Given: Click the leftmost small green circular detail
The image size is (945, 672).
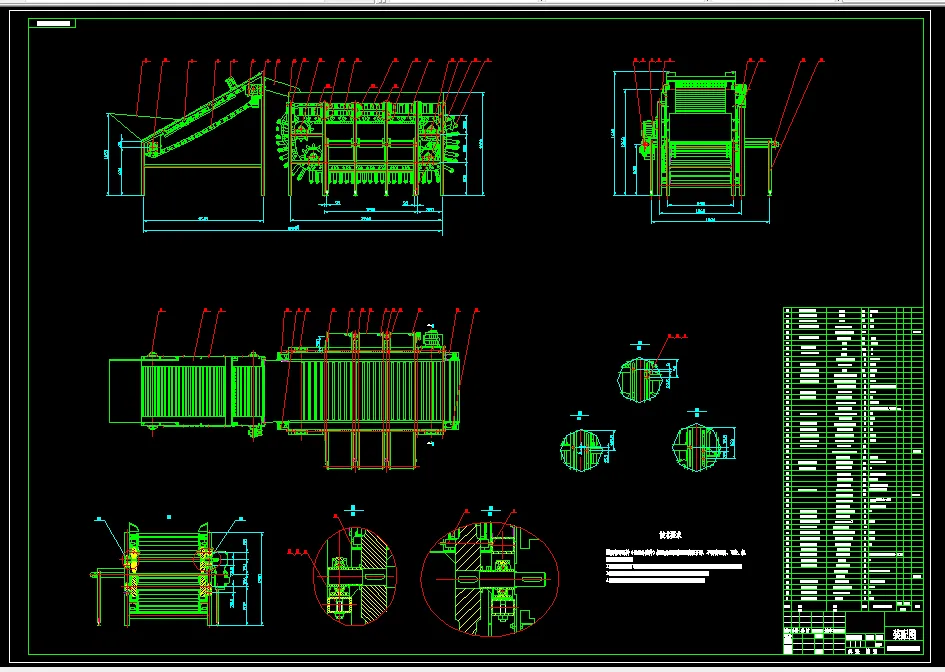Looking at the screenshot, I should tap(582, 450).
